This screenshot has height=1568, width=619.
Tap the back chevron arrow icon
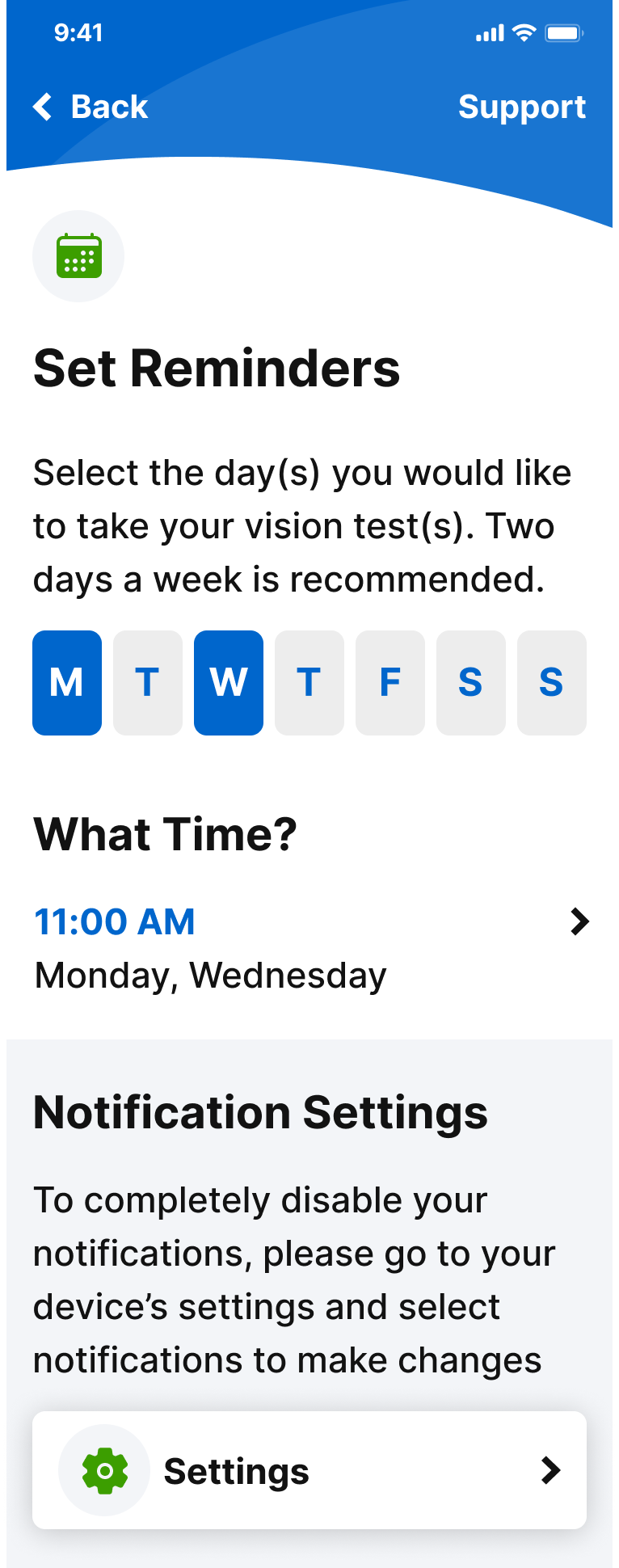(x=43, y=107)
